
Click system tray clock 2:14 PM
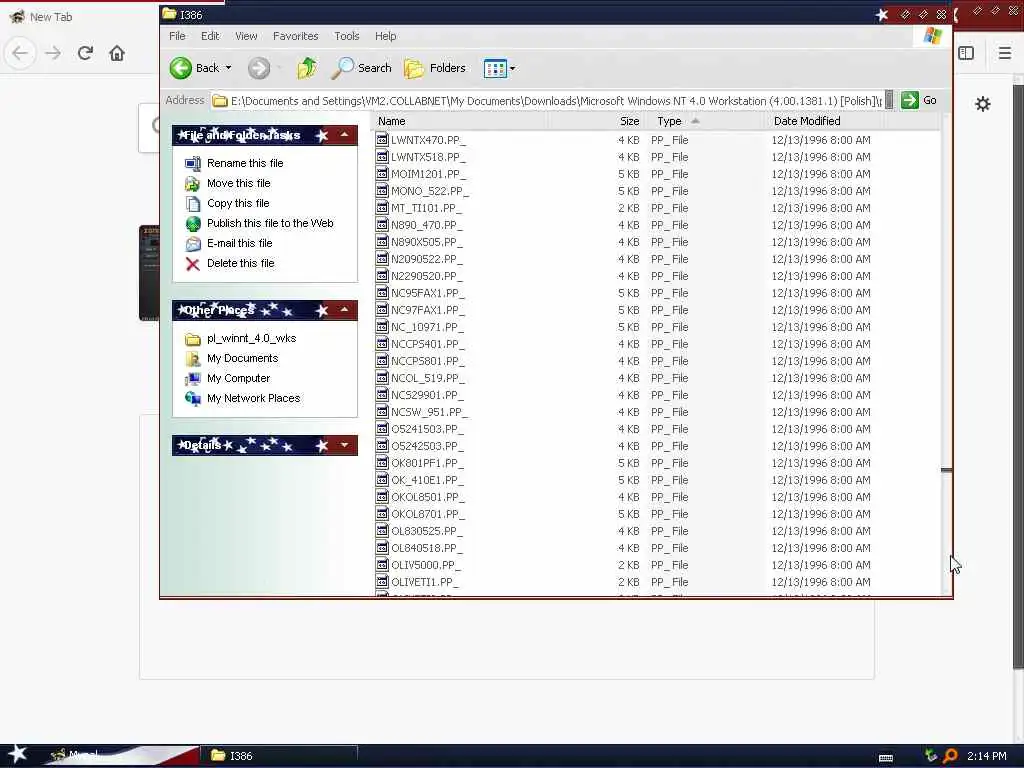tap(986, 756)
